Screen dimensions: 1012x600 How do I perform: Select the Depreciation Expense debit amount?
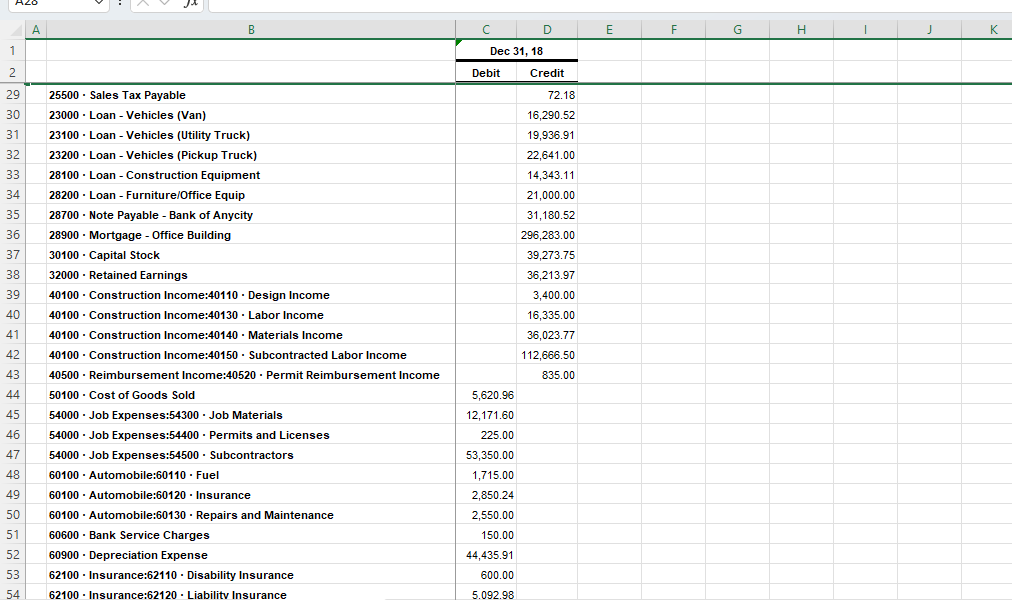[x=486, y=555]
